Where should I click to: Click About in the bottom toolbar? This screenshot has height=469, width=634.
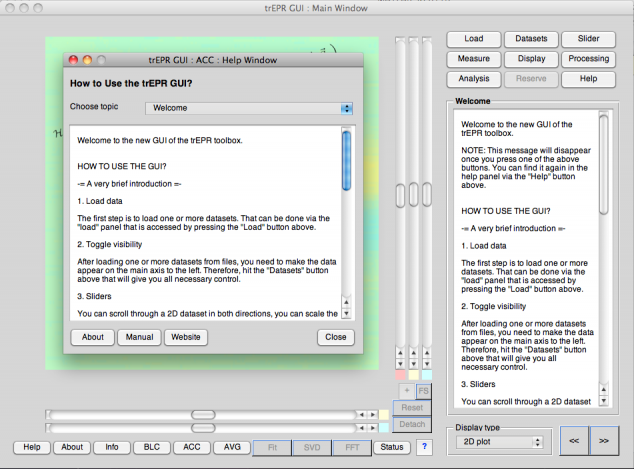(x=72, y=447)
